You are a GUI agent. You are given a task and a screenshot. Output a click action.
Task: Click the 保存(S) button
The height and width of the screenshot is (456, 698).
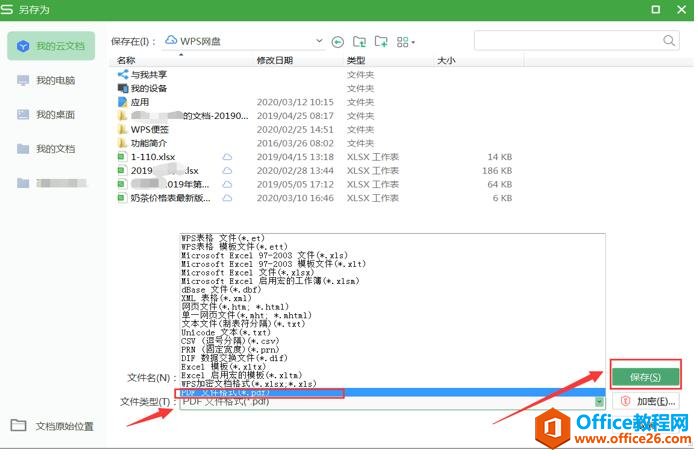tap(645, 378)
